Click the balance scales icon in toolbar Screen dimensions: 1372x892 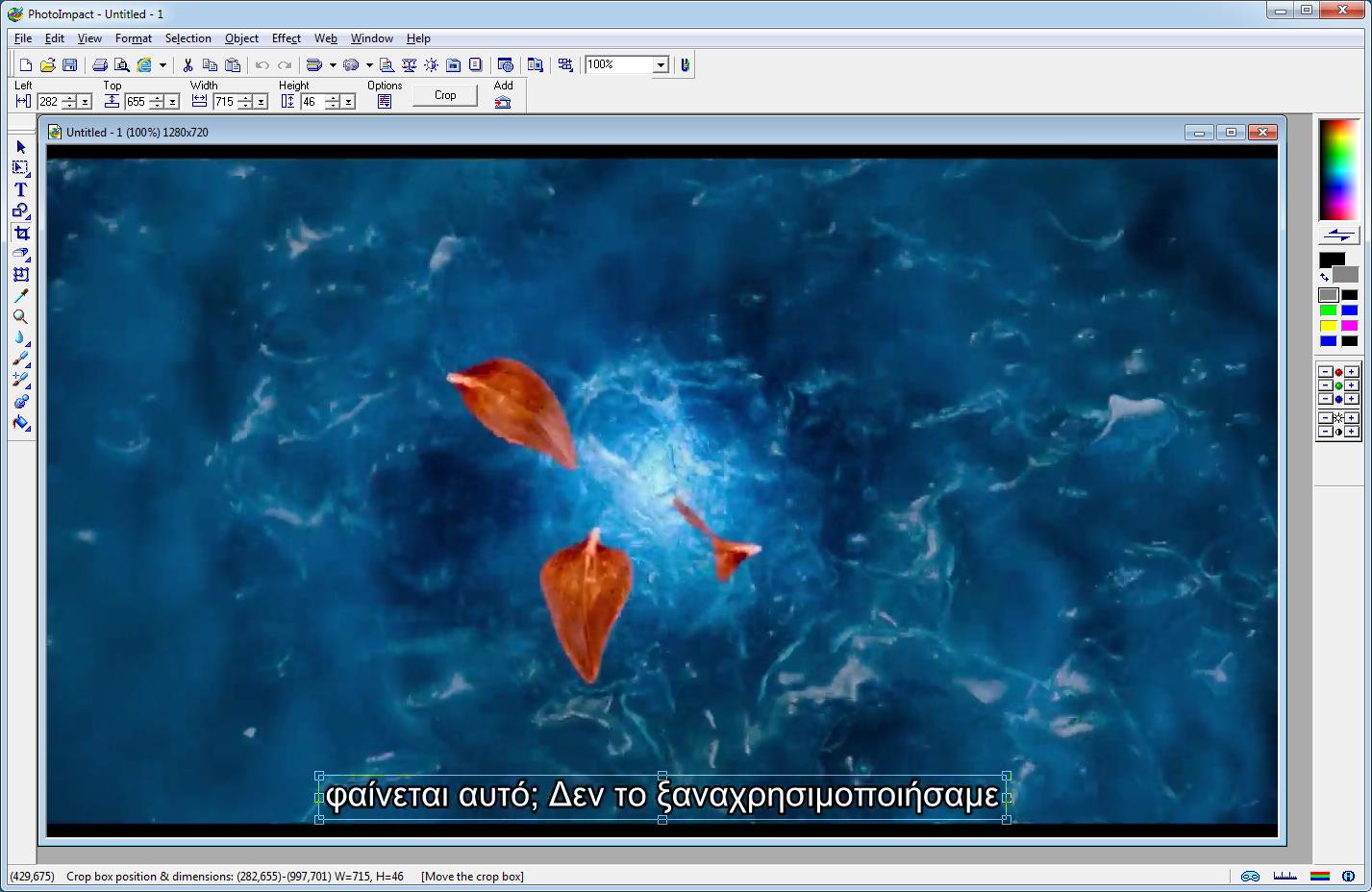[409, 64]
